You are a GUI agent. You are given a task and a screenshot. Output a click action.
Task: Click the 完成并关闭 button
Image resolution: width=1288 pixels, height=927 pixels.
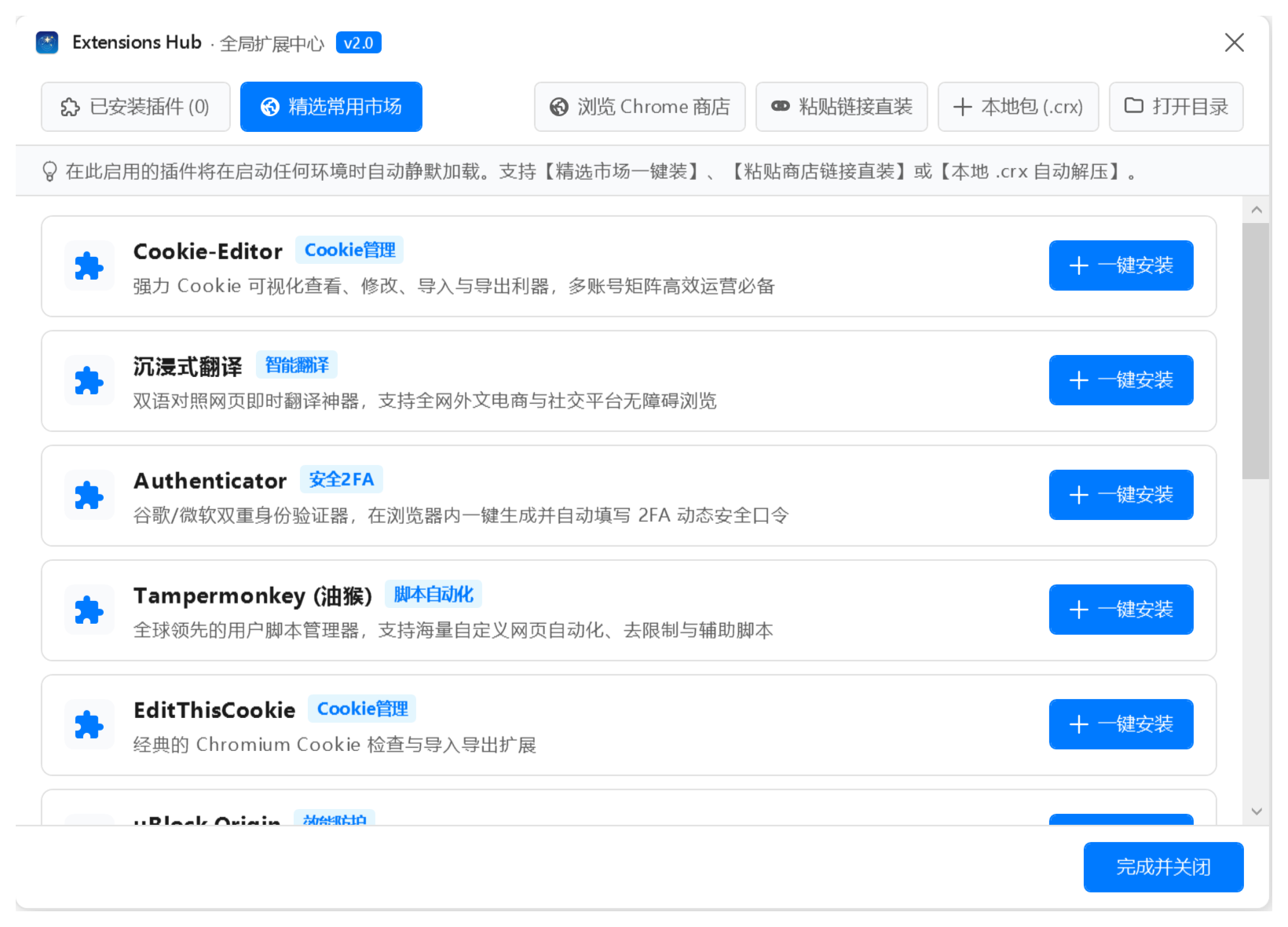(x=1164, y=867)
